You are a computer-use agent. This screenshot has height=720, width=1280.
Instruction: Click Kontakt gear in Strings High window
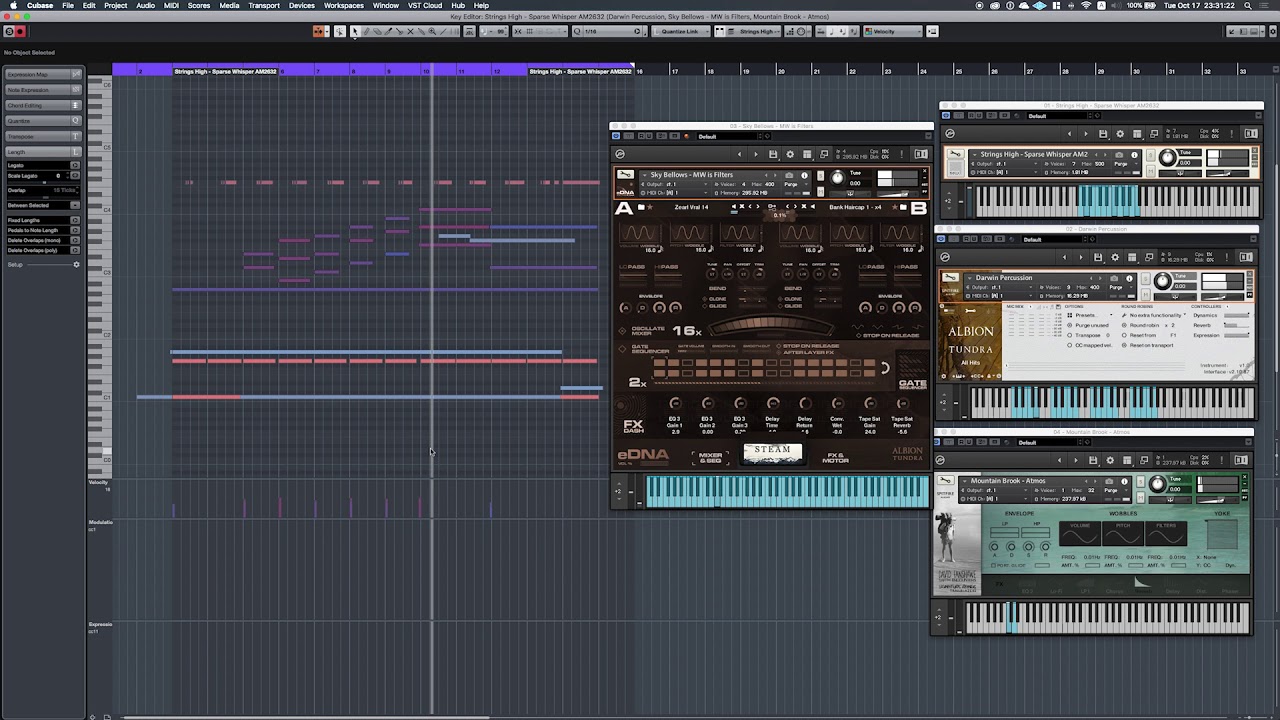[1119, 134]
